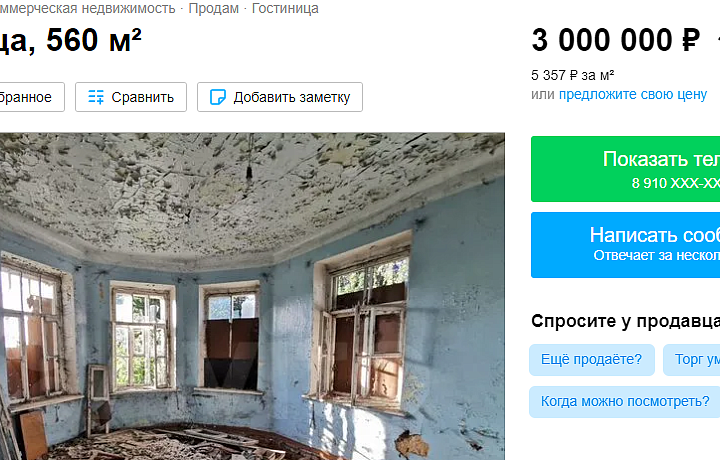Screen dimensions: 720x460
Task: Click the masked 8 910 phone number
Action: click(675, 183)
